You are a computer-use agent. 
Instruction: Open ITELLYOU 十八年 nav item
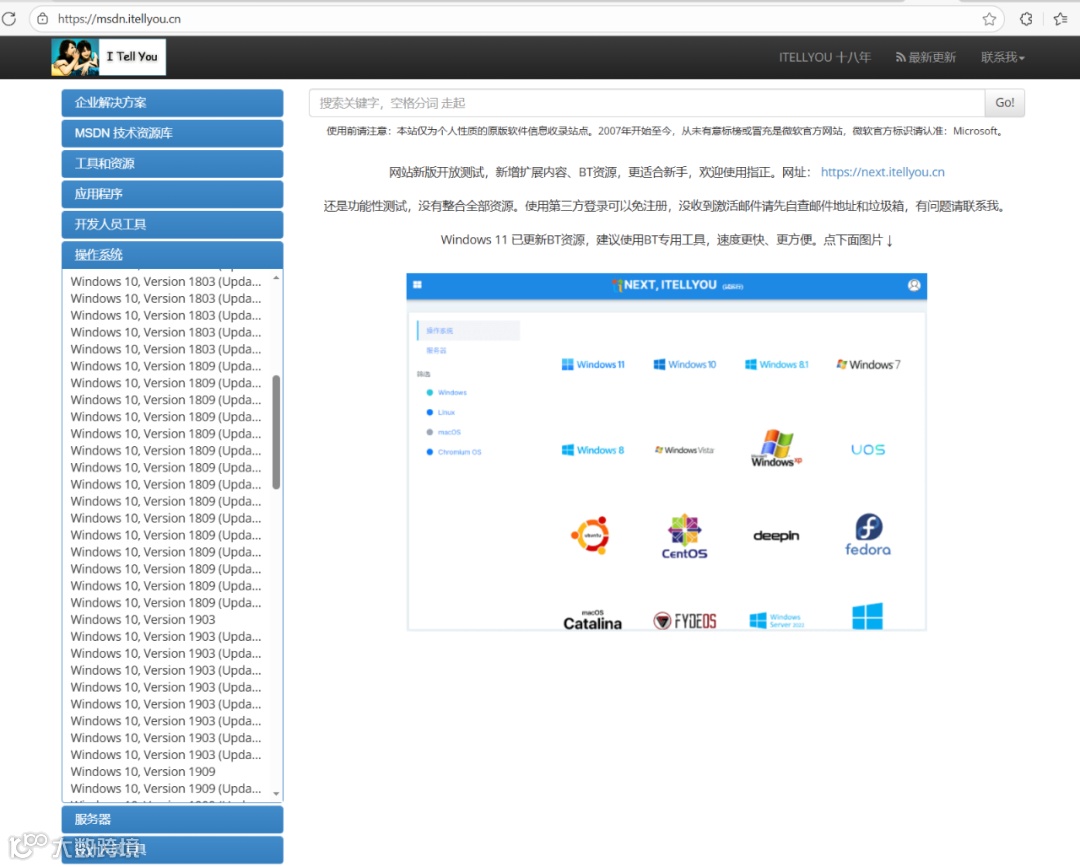click(x=824, y=57)
